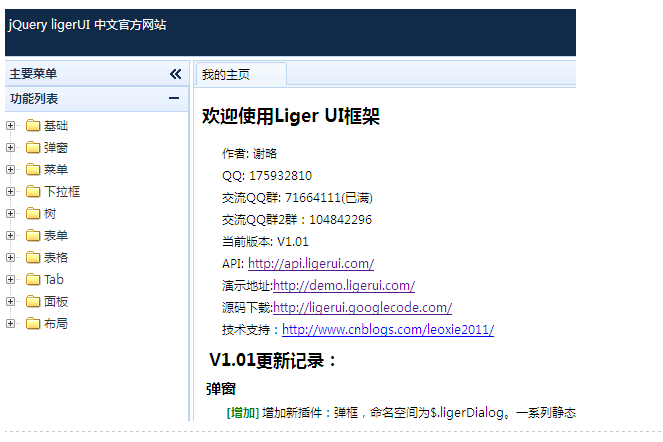The width and height of the screenshot is (663, 442).
Task: Select the 菜单 tree item label
Action: click(x=56, y=170)
